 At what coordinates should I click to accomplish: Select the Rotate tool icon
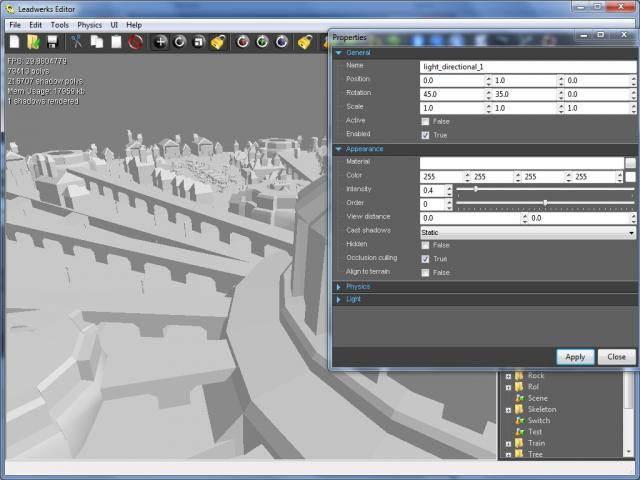180,42
